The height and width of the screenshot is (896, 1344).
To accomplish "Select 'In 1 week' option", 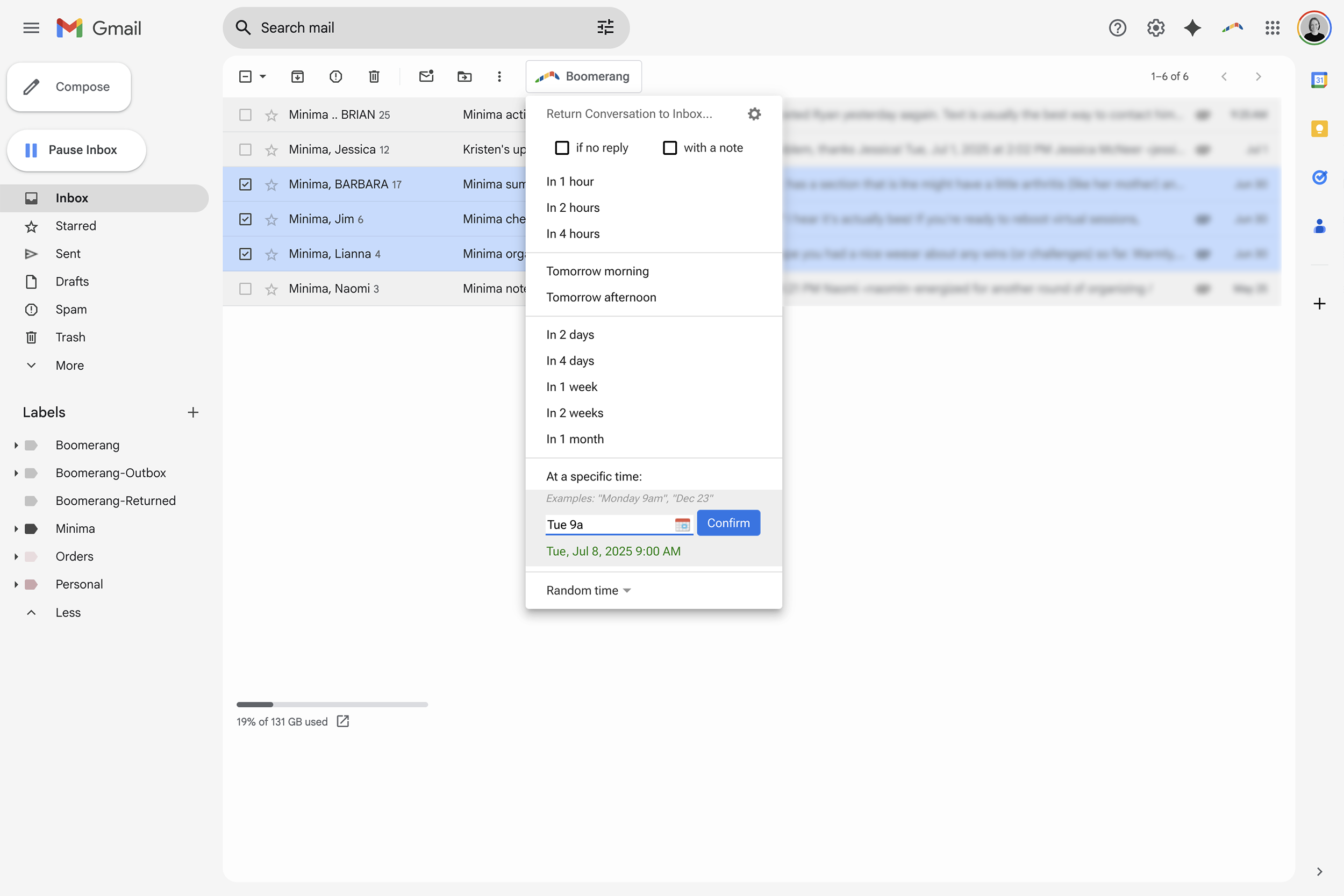I will 571,387.
